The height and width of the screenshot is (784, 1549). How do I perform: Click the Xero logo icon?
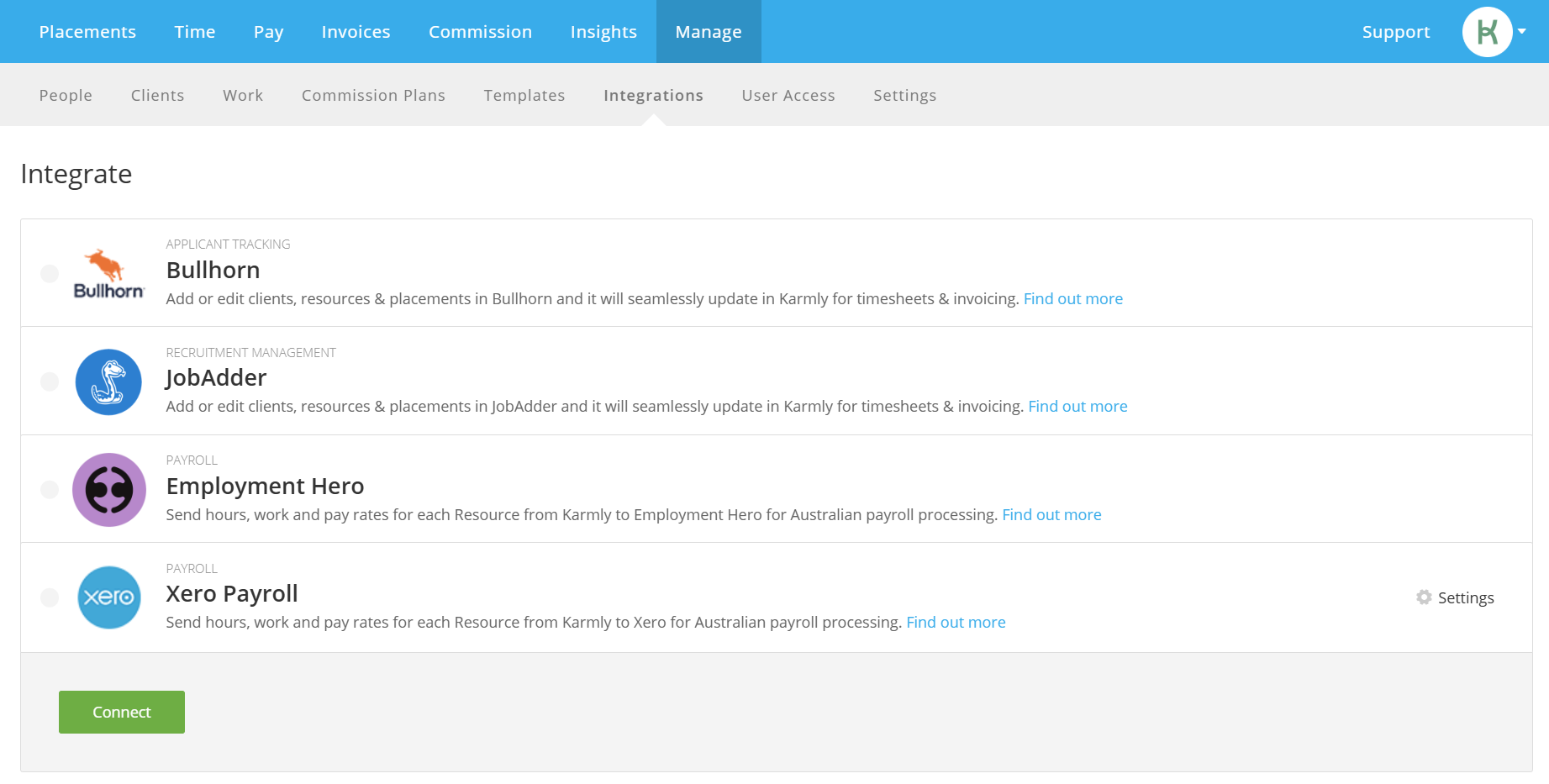point(109,597)
